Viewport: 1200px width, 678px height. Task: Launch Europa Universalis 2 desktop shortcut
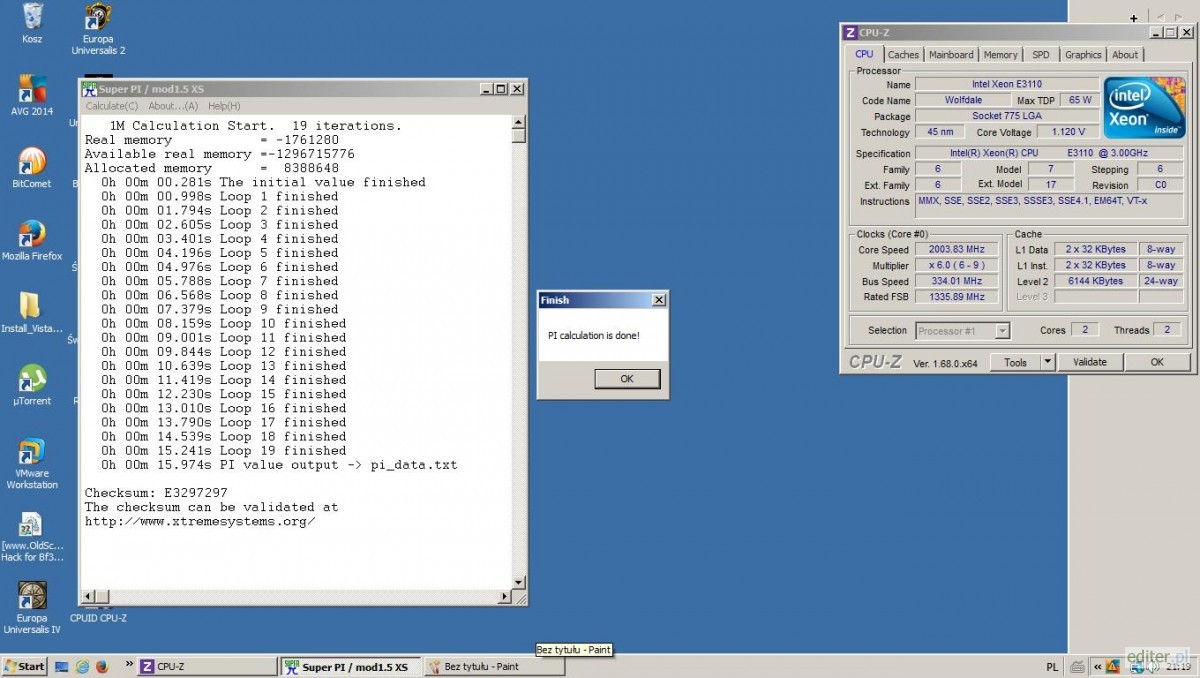[98, 28]
